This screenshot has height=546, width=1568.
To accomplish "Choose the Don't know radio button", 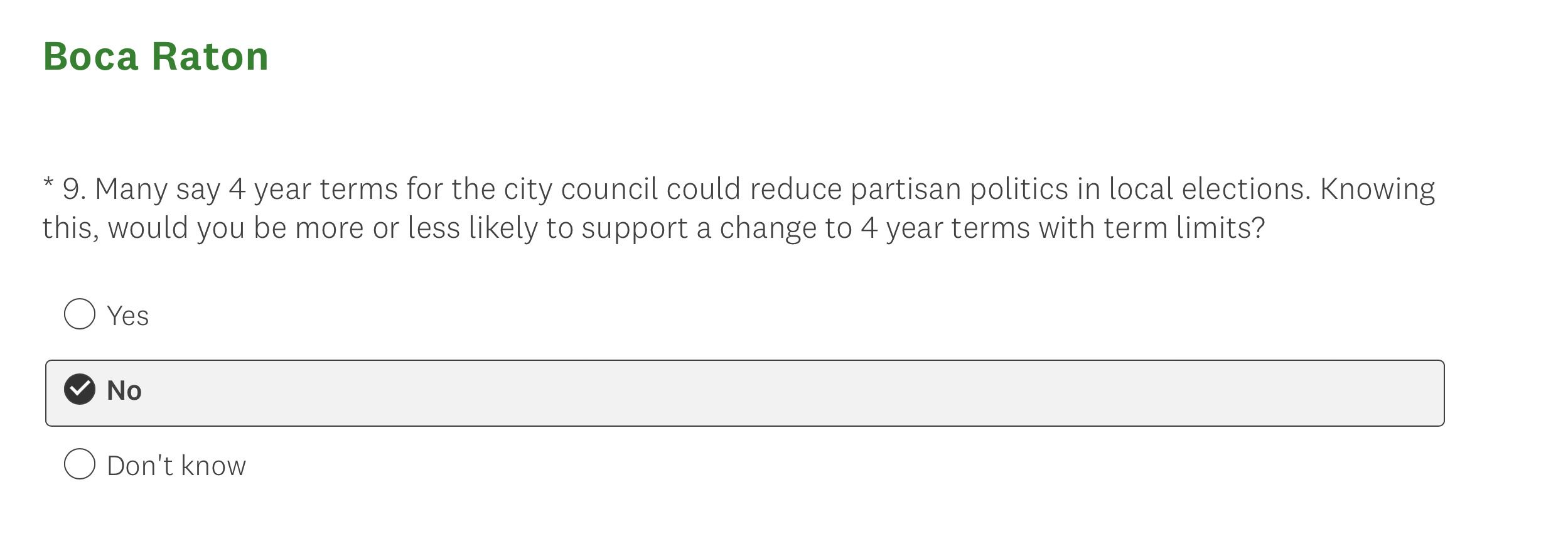I will pos(80,464).
